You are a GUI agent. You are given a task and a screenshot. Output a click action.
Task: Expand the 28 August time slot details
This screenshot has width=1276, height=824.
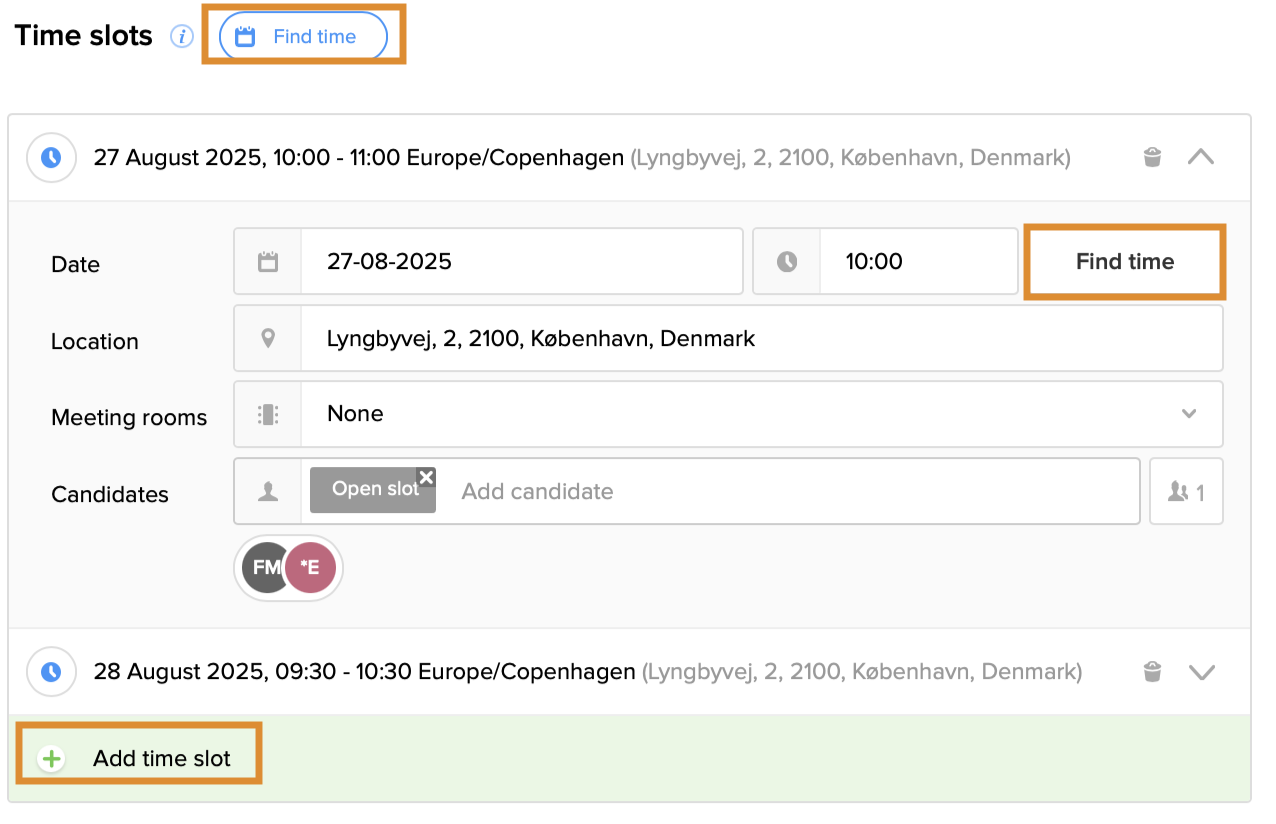pyautogui.click(x=1201, y=671)
